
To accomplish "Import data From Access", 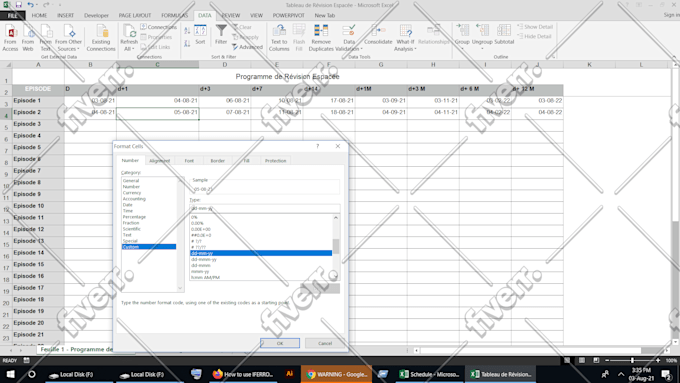I will (10, 38).
